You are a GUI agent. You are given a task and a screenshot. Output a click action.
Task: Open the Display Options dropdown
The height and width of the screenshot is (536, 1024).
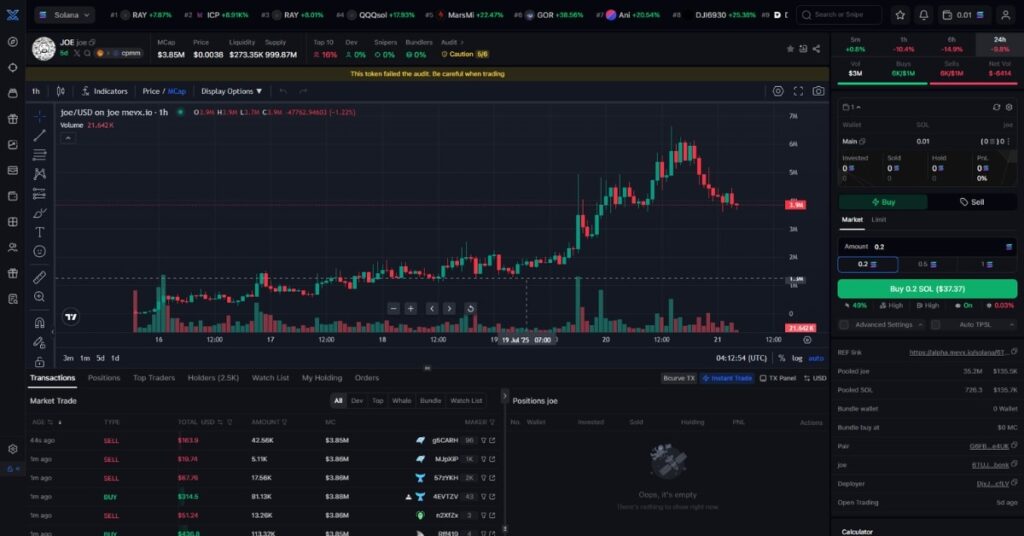pyautogui.click(x=231, y=91)
